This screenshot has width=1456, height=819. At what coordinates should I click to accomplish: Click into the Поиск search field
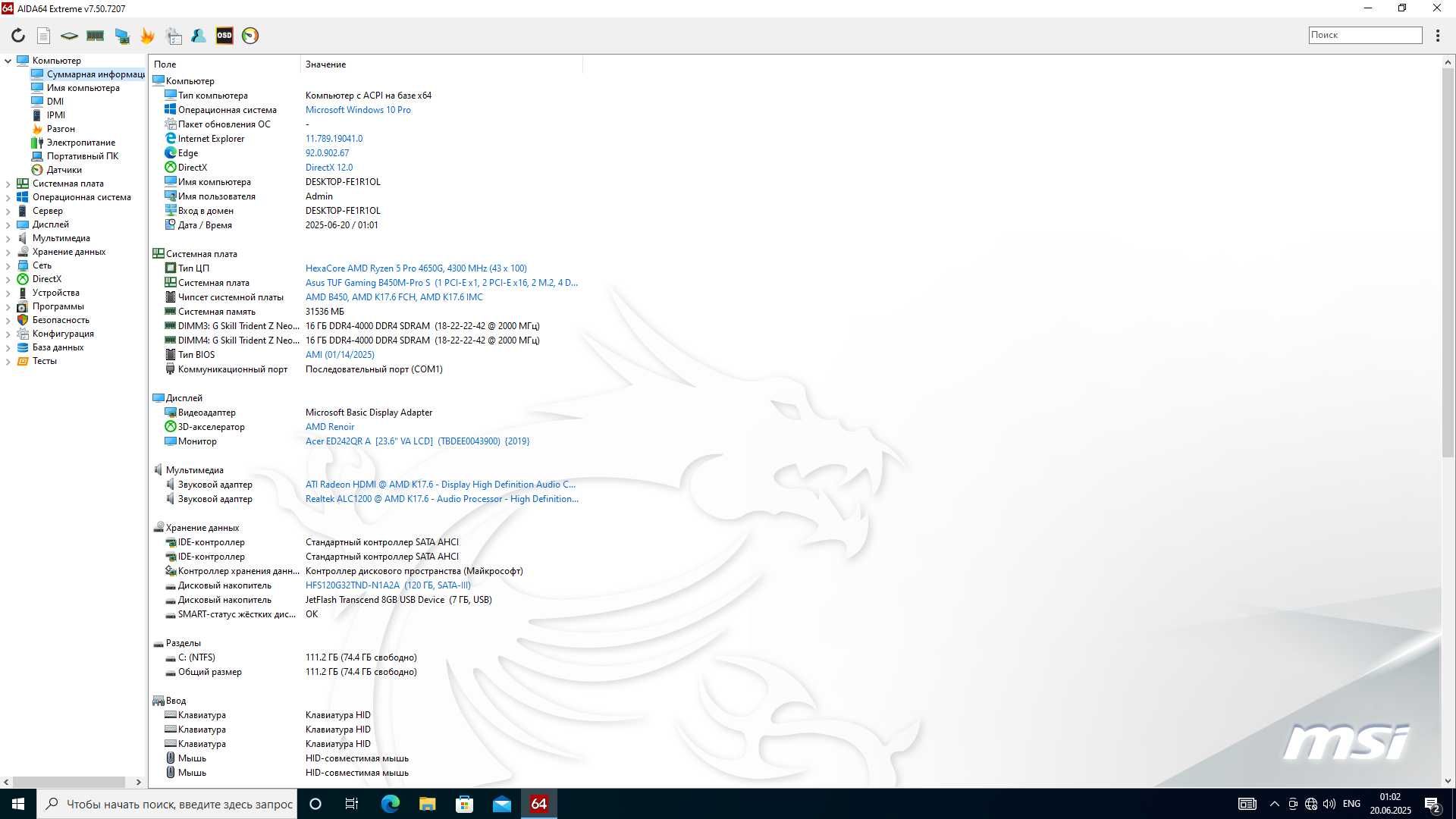click(1365, 35)
